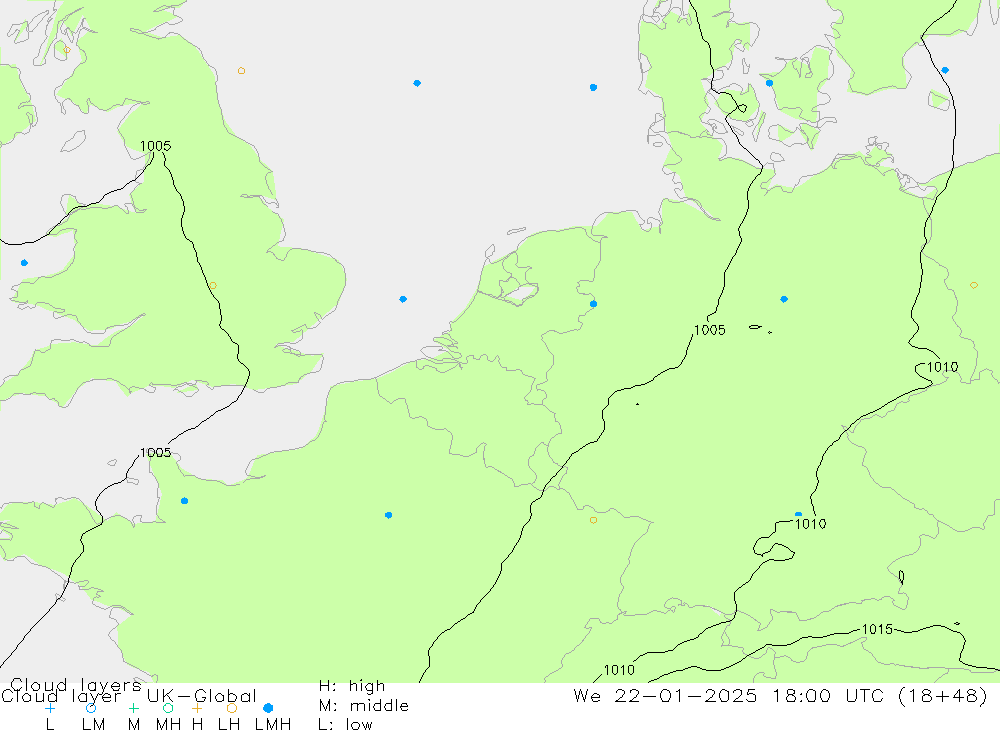Click the 1005 isobar label over Germany

point(710,330)
